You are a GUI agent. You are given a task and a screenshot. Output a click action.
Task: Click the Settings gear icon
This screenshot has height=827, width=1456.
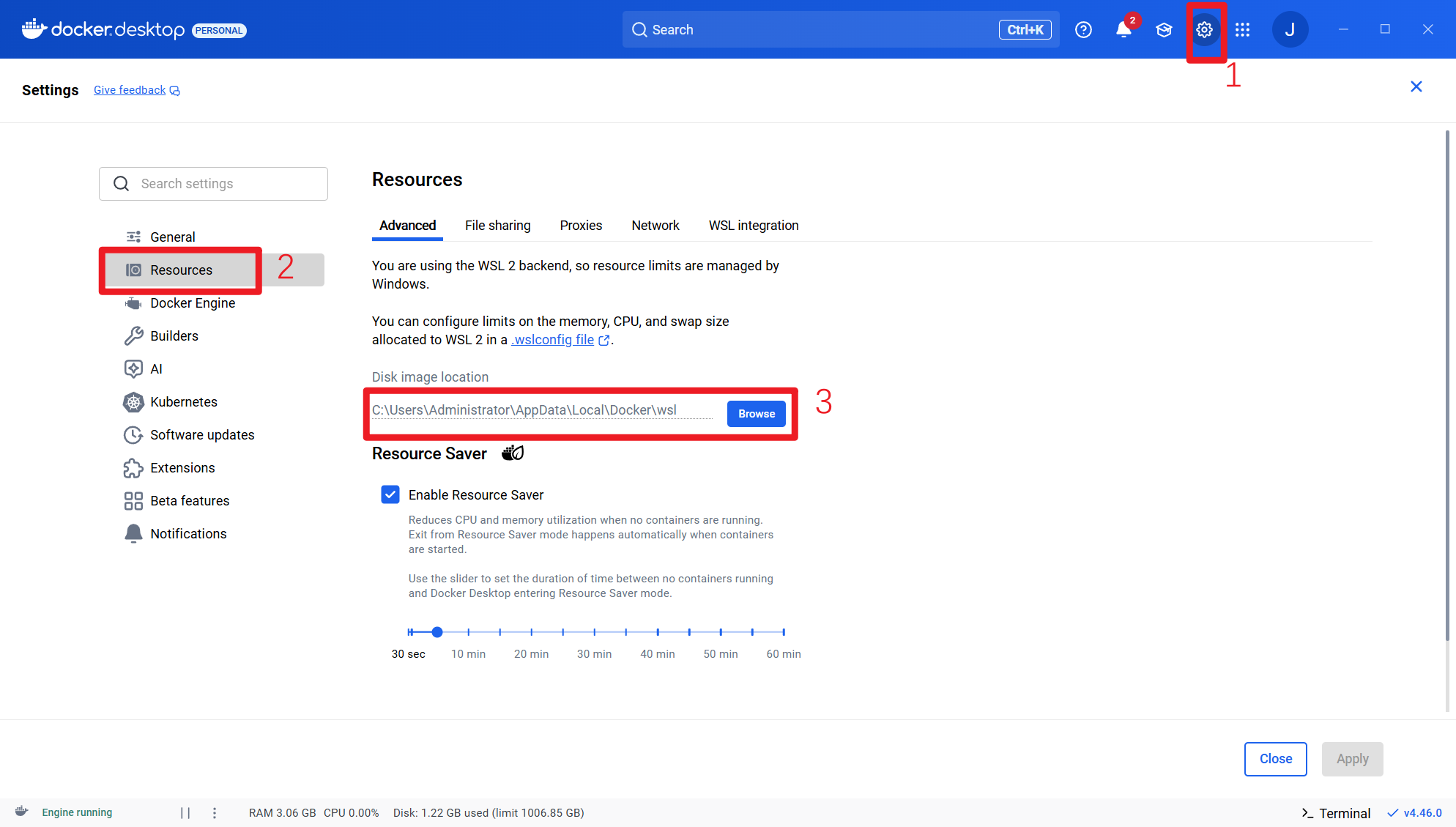1205,30
